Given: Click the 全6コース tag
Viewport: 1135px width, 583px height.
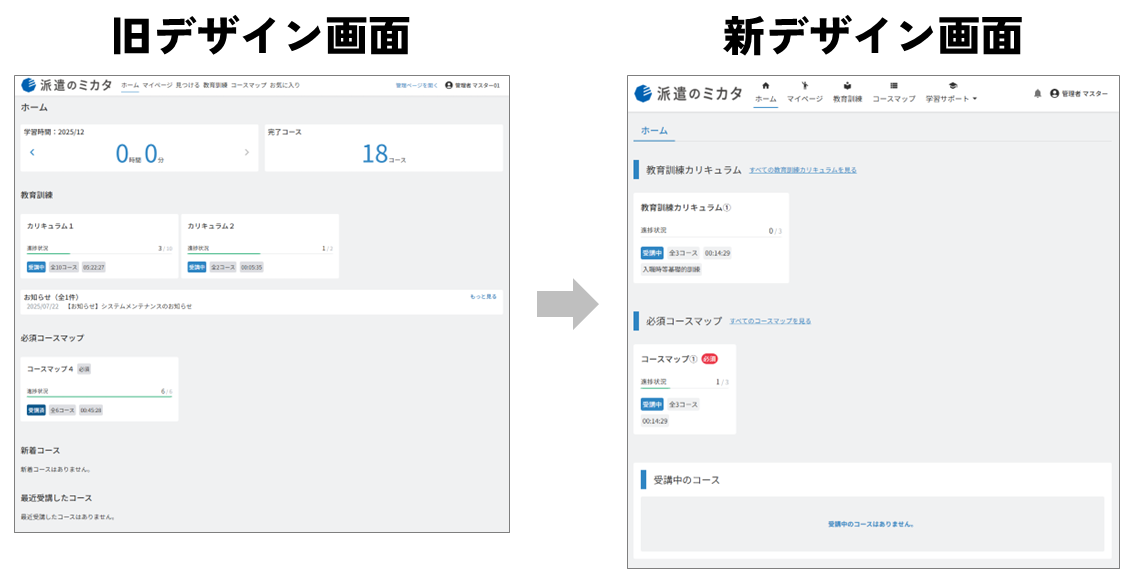Looking at the screenshot, I should (x=62, y=410).
